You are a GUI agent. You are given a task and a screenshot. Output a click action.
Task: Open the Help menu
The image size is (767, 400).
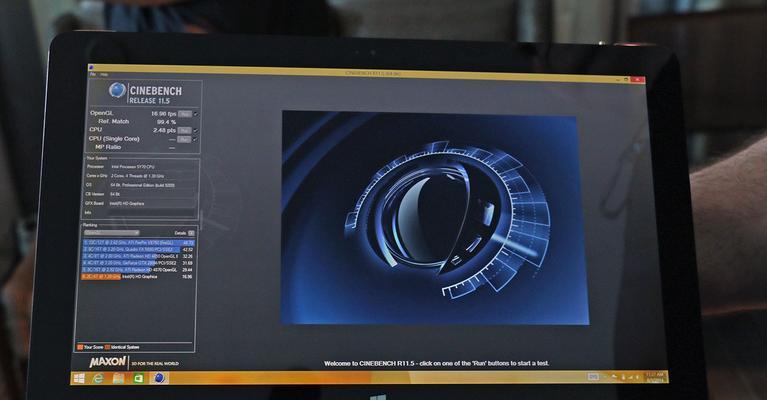tap(104, 74)
